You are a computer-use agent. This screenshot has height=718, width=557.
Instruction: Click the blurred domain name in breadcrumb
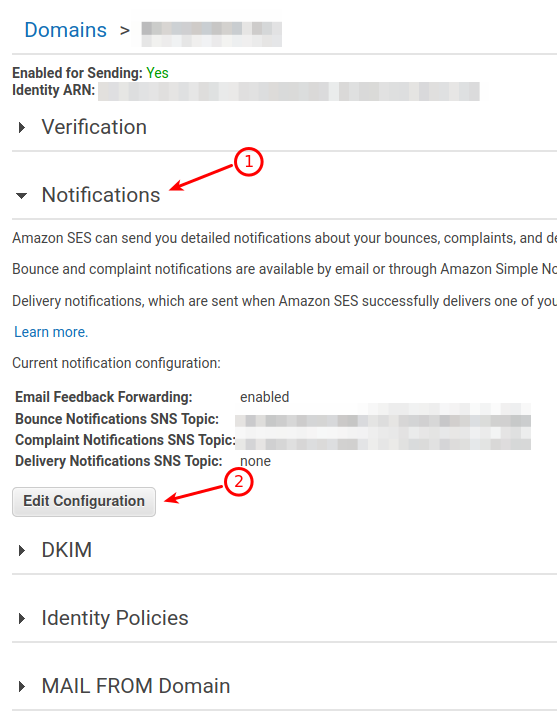[212, 34]
